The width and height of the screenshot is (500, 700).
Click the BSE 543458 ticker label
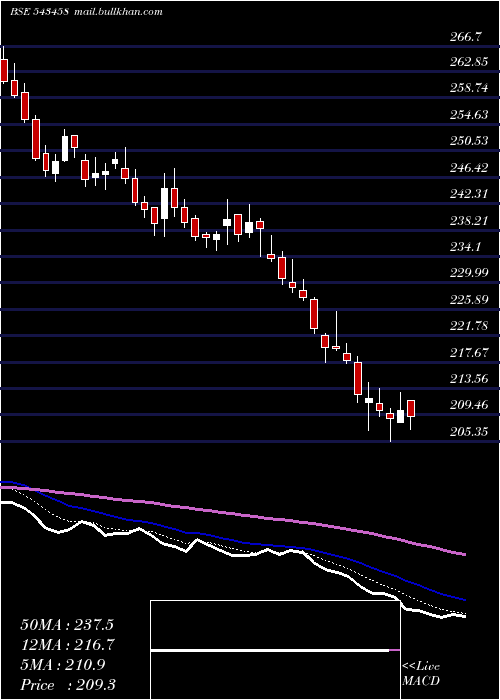(x=39, y=12)
